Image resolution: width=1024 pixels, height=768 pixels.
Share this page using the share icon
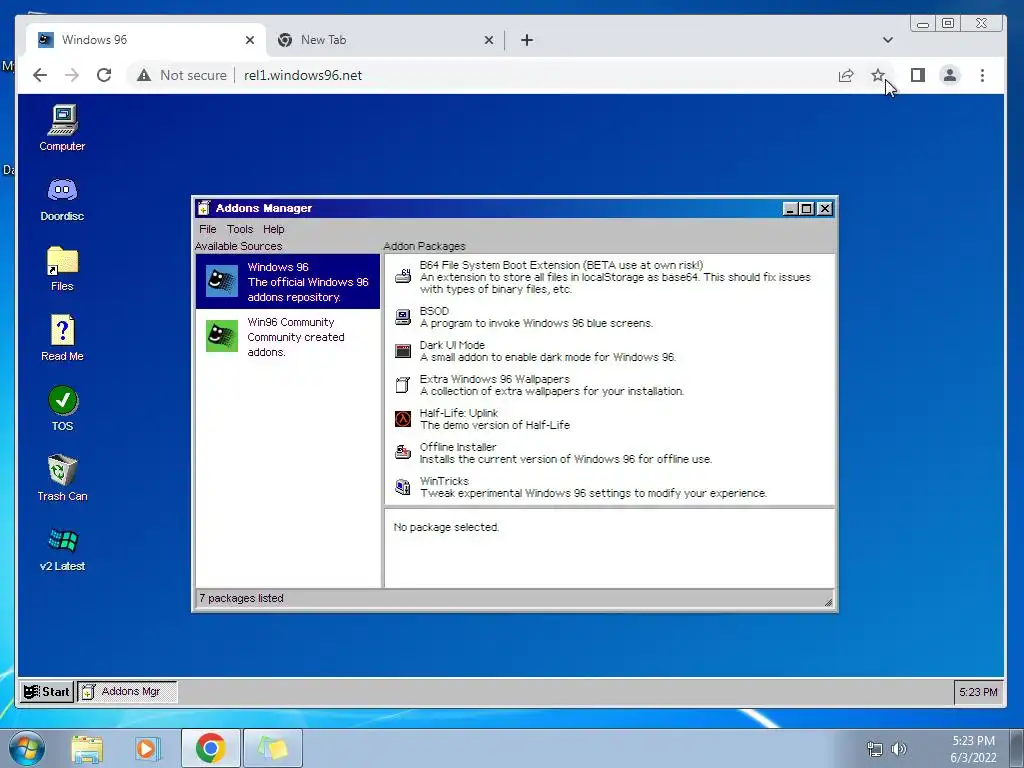pyautogui.click(x=846, y=75)
